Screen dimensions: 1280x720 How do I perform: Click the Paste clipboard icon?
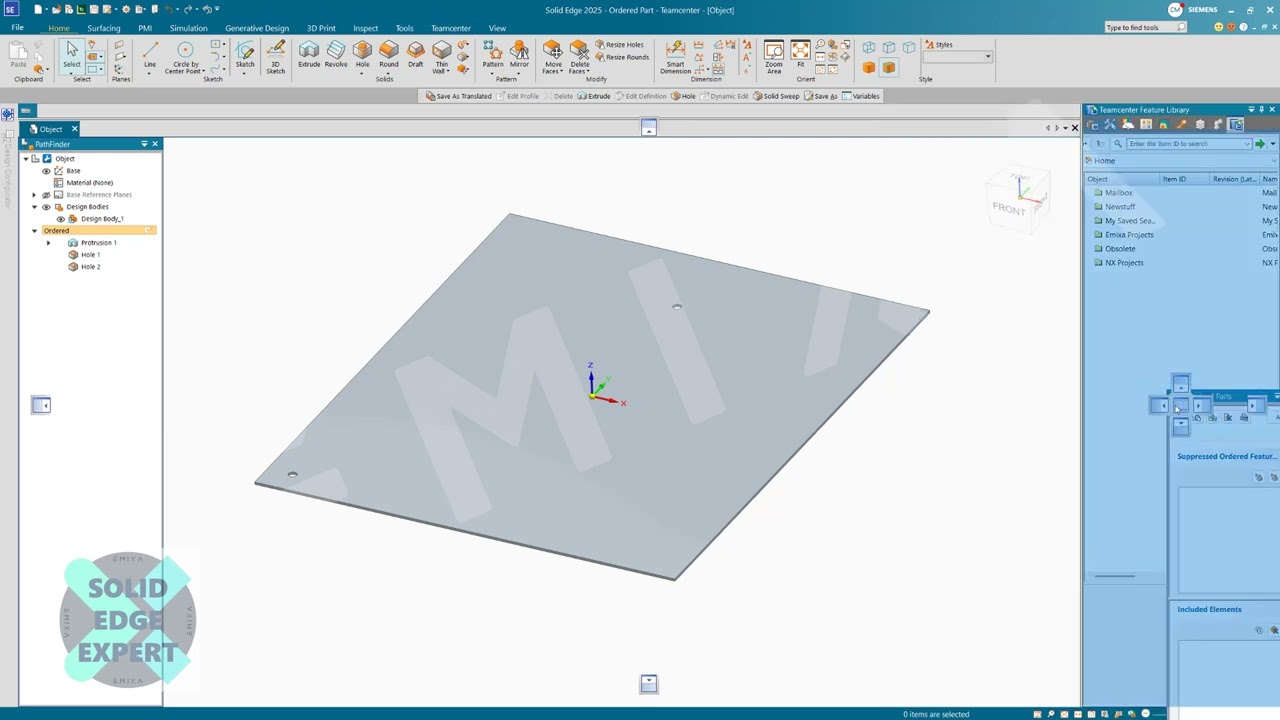[x=18, y=54]
